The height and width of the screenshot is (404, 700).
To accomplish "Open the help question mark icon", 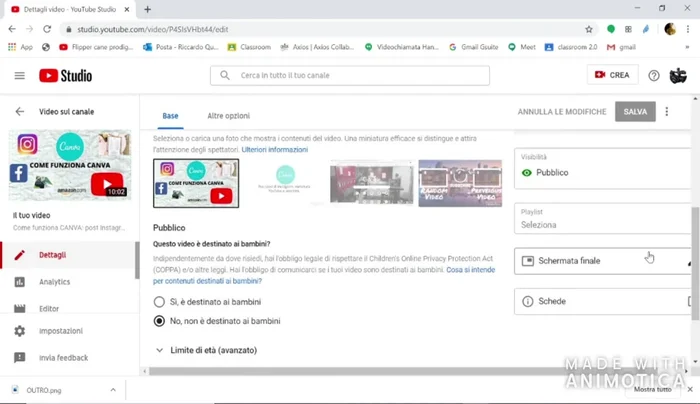I will (x=654, y=75).
